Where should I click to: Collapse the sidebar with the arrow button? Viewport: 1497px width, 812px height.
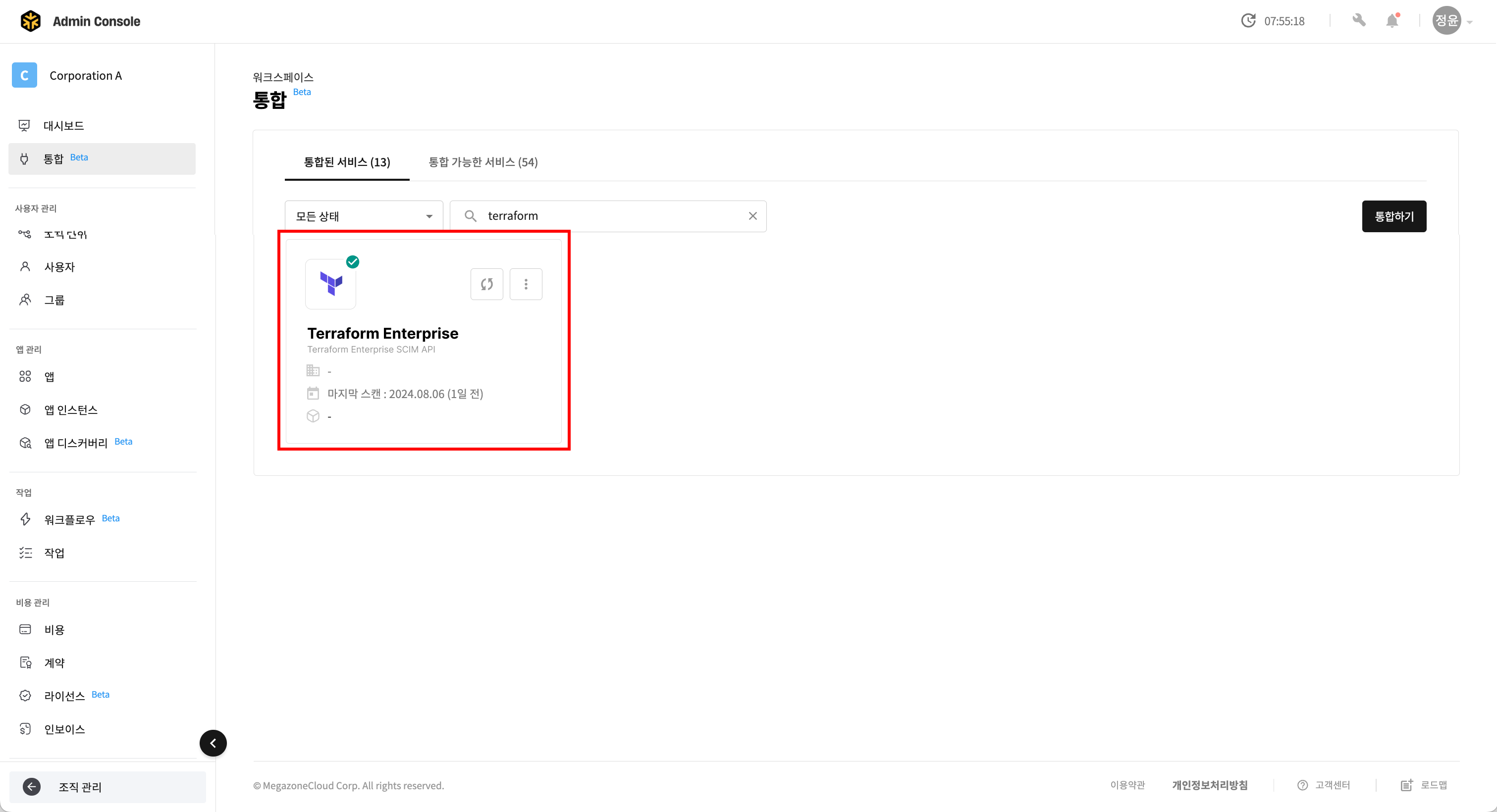213,743
